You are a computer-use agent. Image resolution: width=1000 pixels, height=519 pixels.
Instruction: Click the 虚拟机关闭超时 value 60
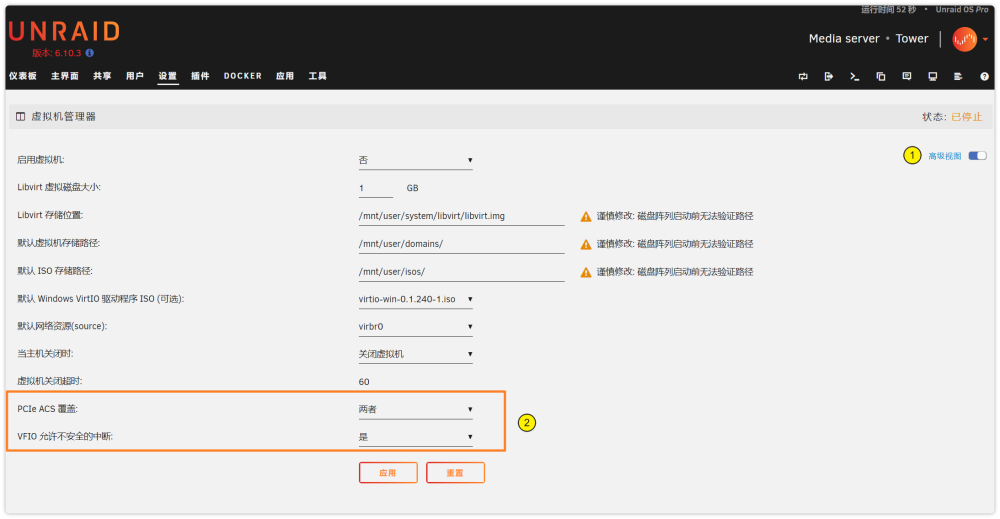pyautogui.click(x=364, y=382)
